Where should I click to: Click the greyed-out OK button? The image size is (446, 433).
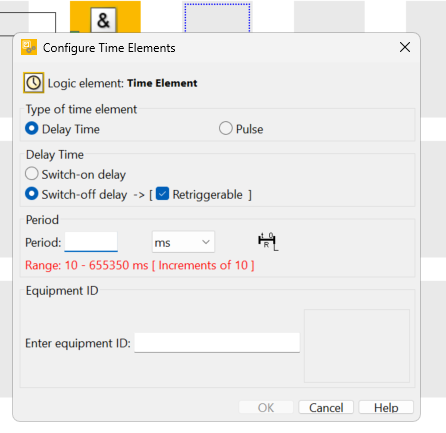pos(266,407)
